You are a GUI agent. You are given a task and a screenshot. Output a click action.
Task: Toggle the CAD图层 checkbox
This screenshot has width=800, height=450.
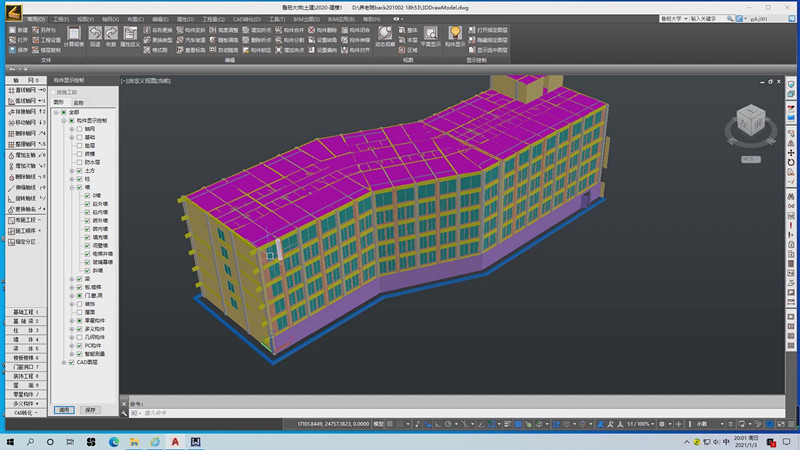pos(72,363)
